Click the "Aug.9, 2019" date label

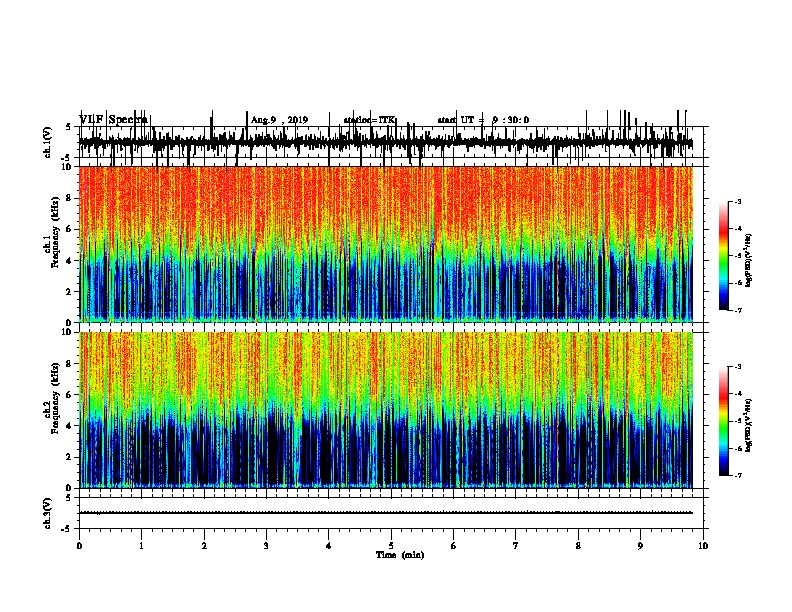tap(279, 120)
